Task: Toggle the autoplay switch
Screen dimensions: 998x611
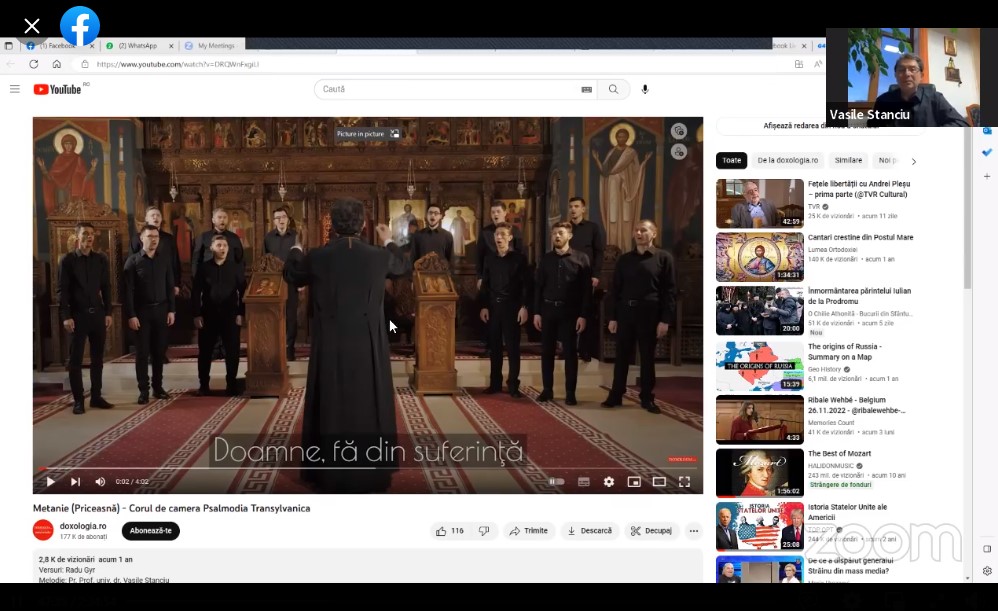Action: click(x=556, y=482)
